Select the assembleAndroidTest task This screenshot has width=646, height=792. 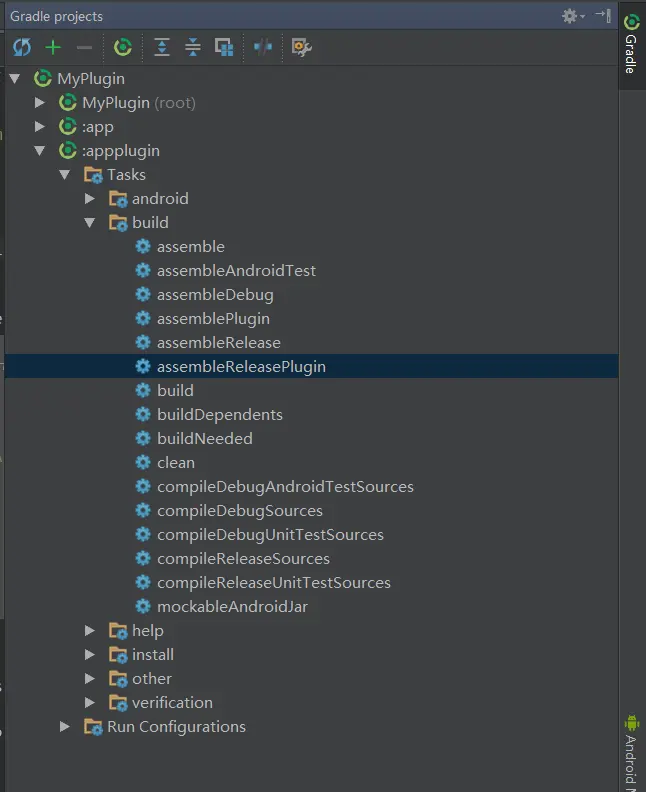pos(236,271)
